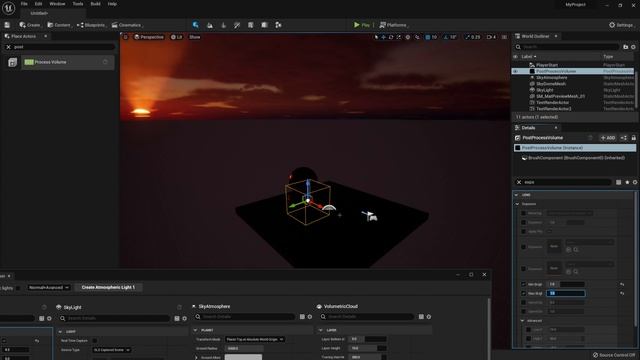Open the Cinematics toolbar button
This screenshot has height=360, width=640.
(127, 25)
